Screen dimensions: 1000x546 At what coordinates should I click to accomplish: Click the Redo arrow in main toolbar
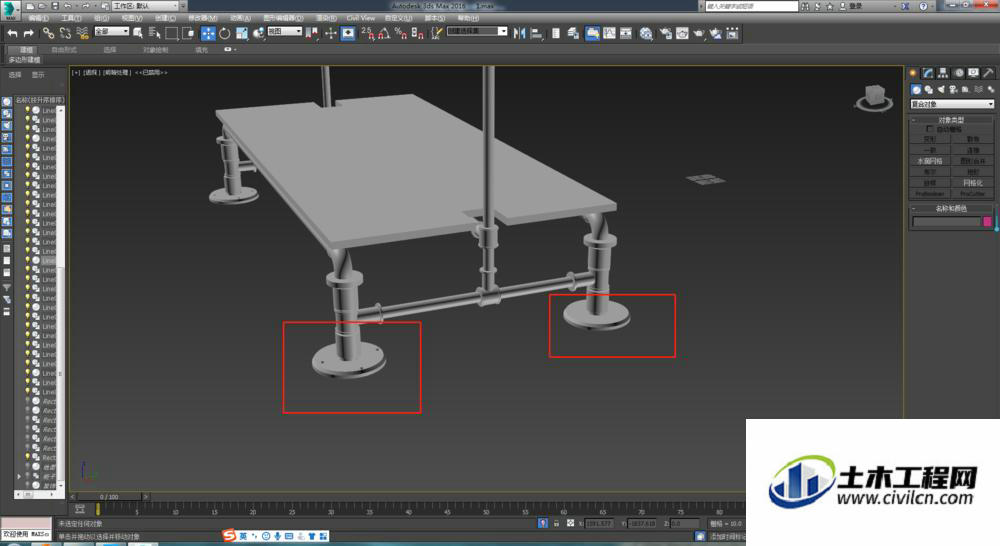coord(29,33)
